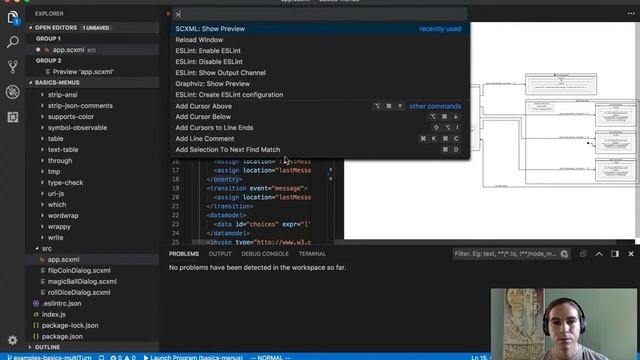Select Add Selection To Next Find Match
This screenshot has width=640, height=360.
click(x=320, y=150)
